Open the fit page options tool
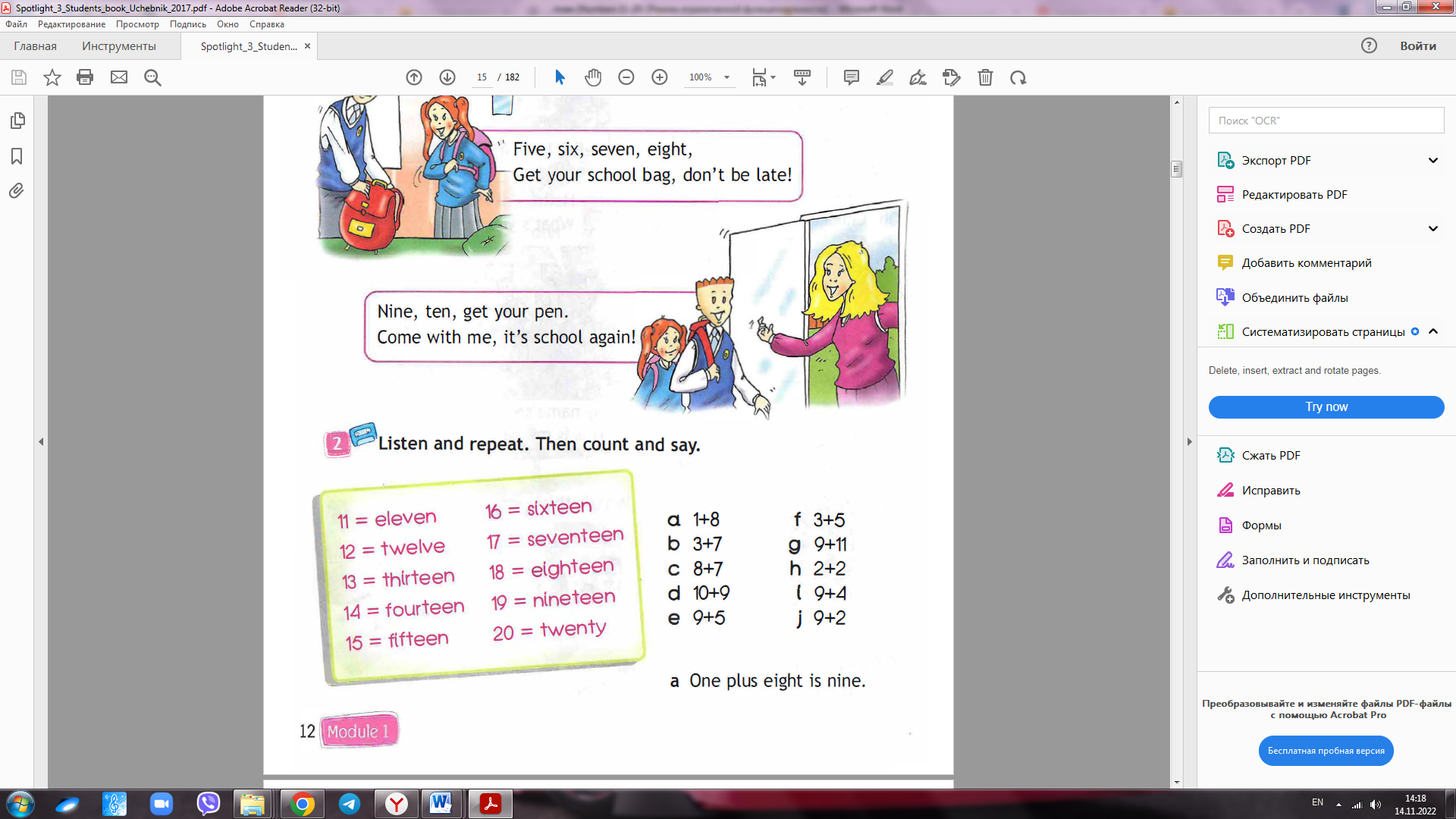1456x819 pixels. point(763,77)
